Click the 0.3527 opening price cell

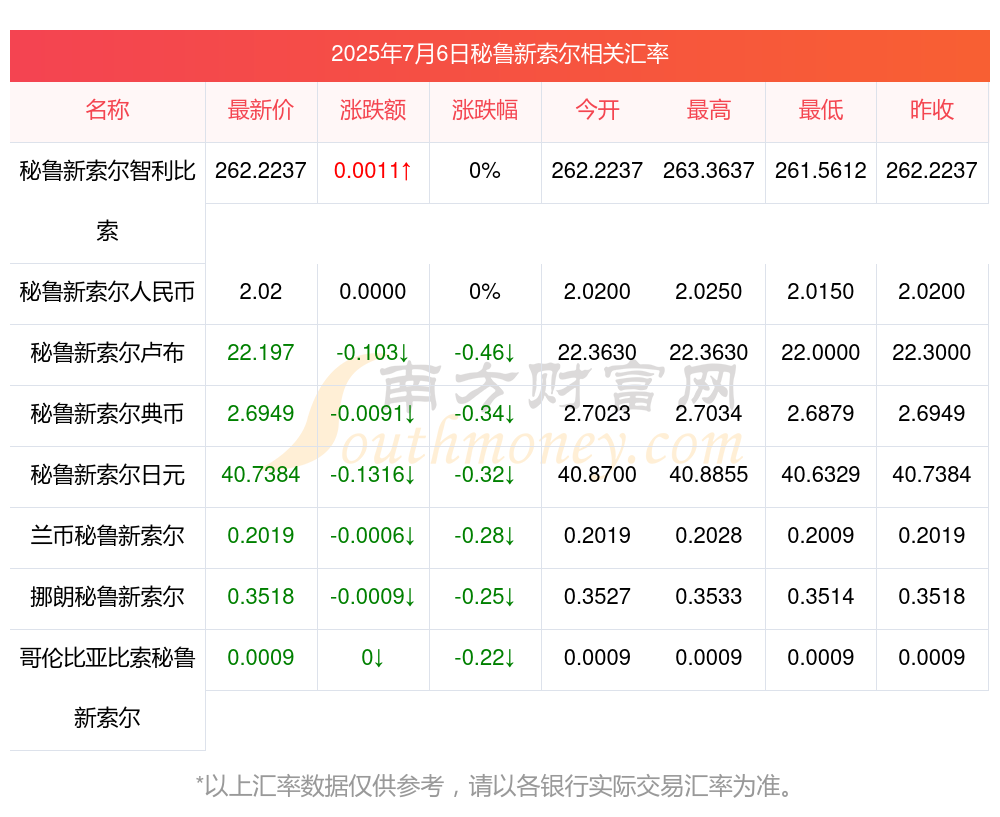(597, 596)
